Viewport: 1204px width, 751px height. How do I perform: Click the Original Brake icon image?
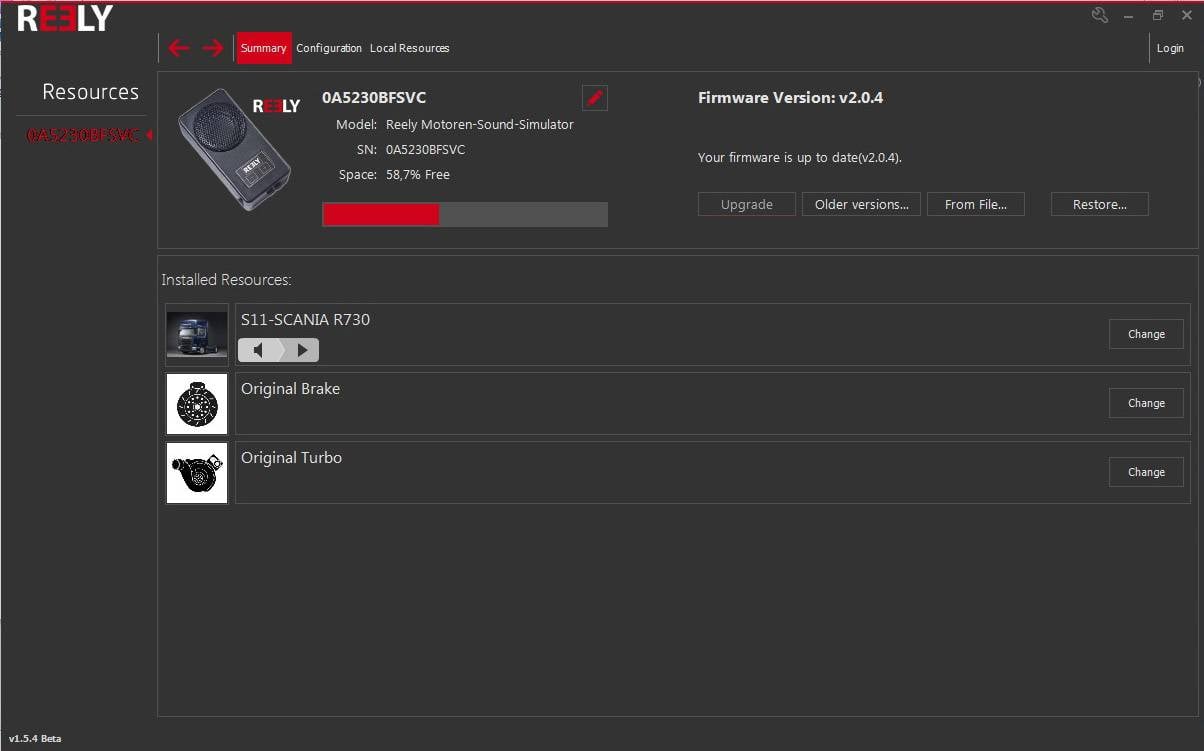[x=196, y=403]
